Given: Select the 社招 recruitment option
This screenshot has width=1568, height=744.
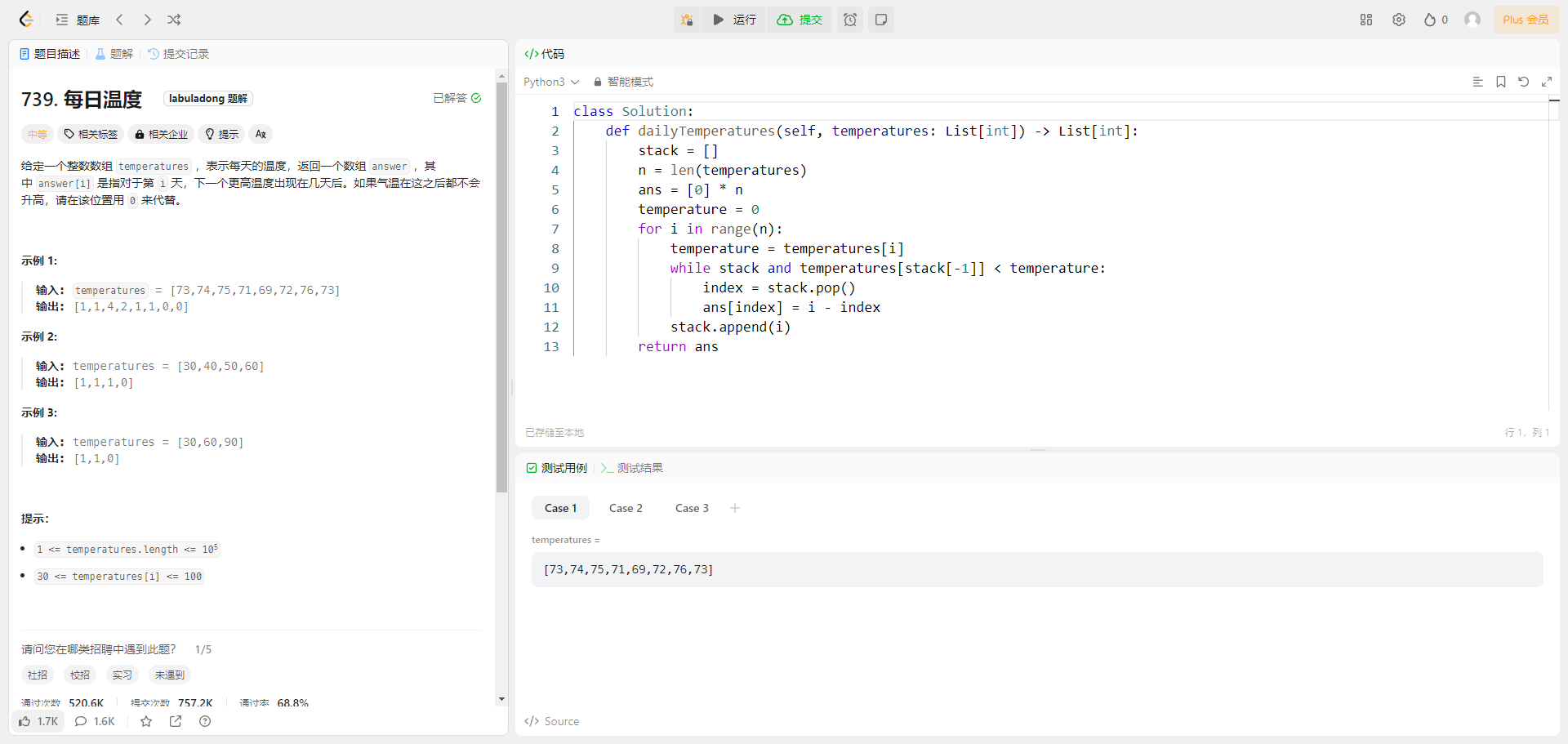Looking at the screenshot, I should coord(38,675).
